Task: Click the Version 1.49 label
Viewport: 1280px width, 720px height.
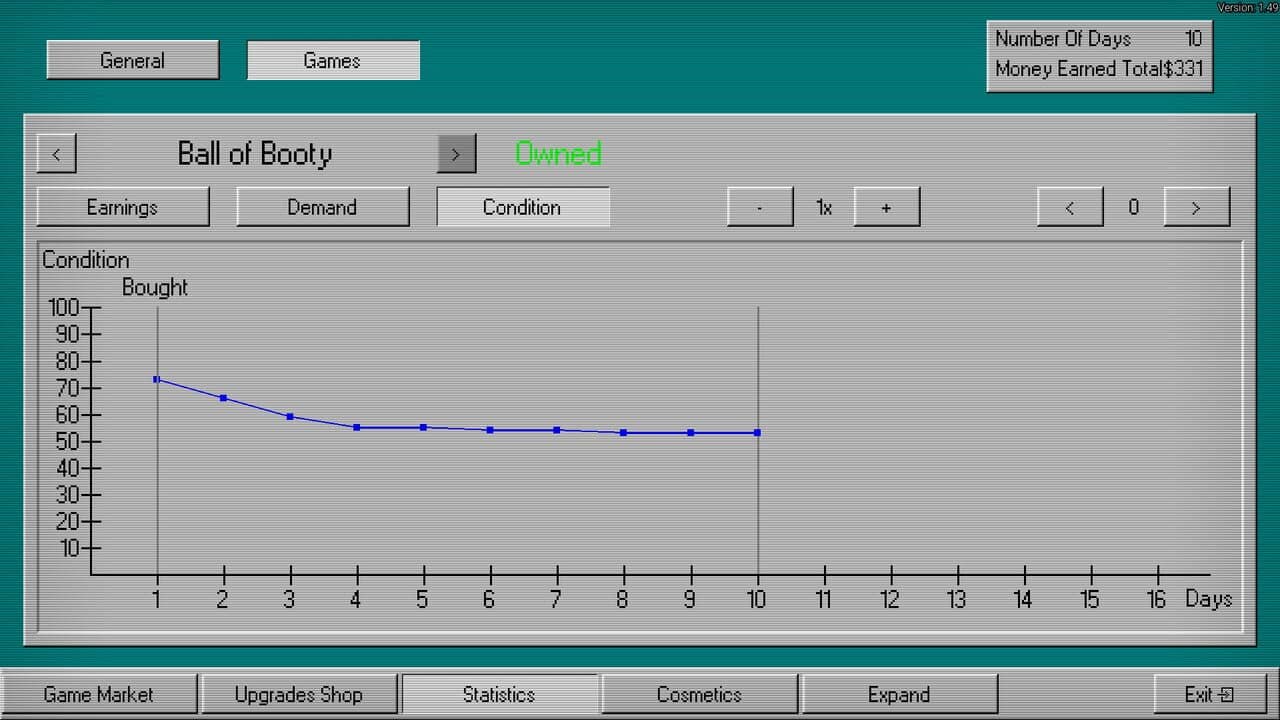Action: coord(1247,7)
